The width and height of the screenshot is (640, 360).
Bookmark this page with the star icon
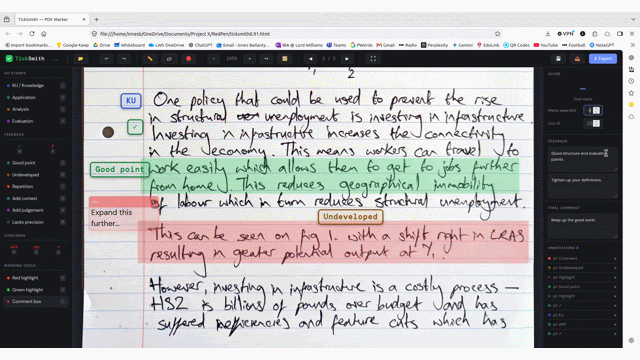497,34
